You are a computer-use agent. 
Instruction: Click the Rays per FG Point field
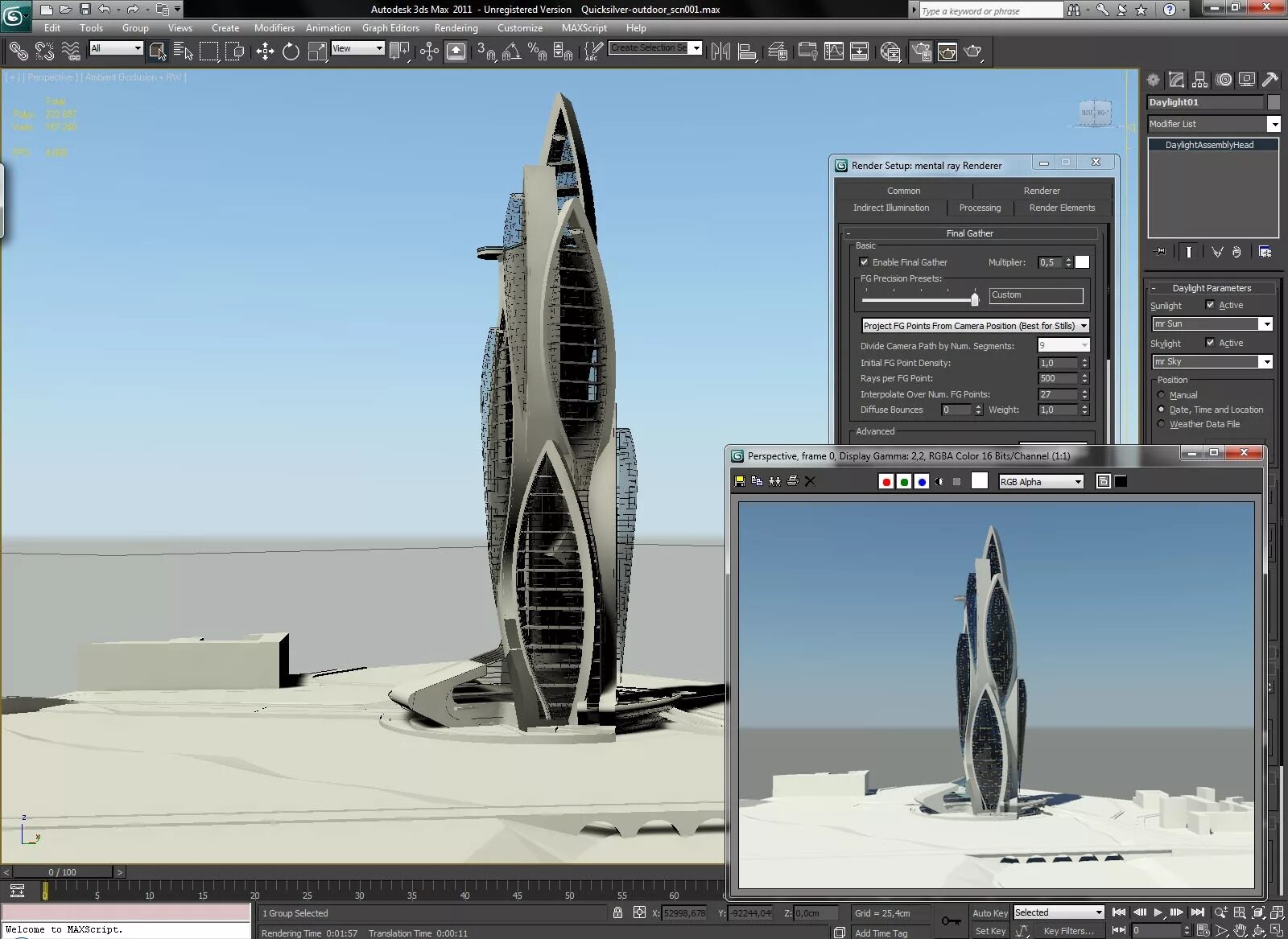coord(1058,378)
